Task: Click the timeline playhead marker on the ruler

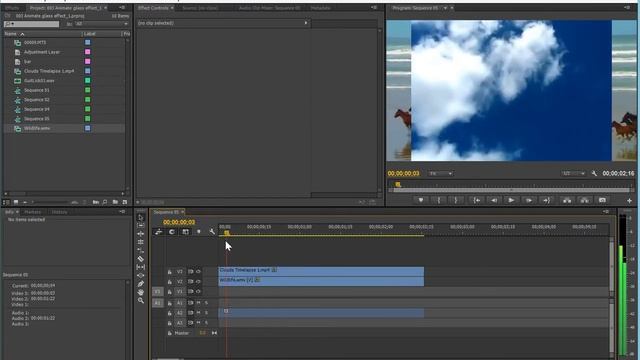Action: coord(227,233)
